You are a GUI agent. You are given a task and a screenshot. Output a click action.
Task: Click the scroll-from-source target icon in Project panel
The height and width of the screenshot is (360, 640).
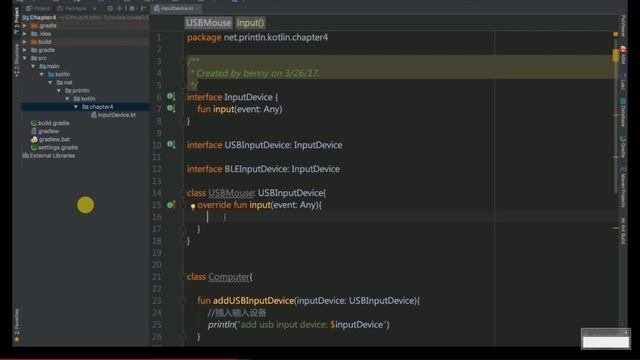point(110,8)
